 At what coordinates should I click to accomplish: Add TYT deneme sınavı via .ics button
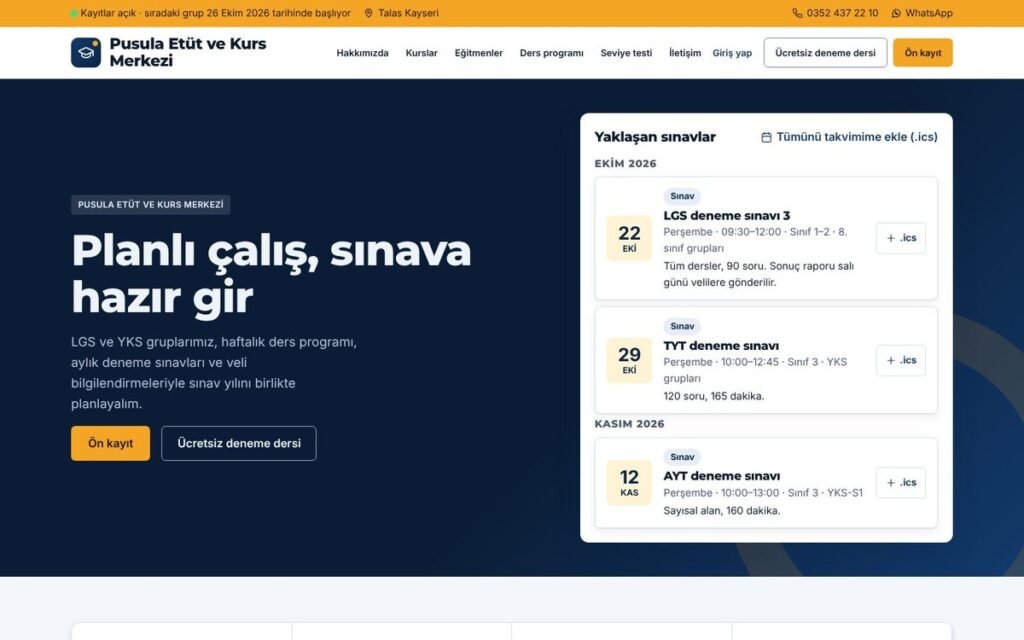click(x=901, y=360)
